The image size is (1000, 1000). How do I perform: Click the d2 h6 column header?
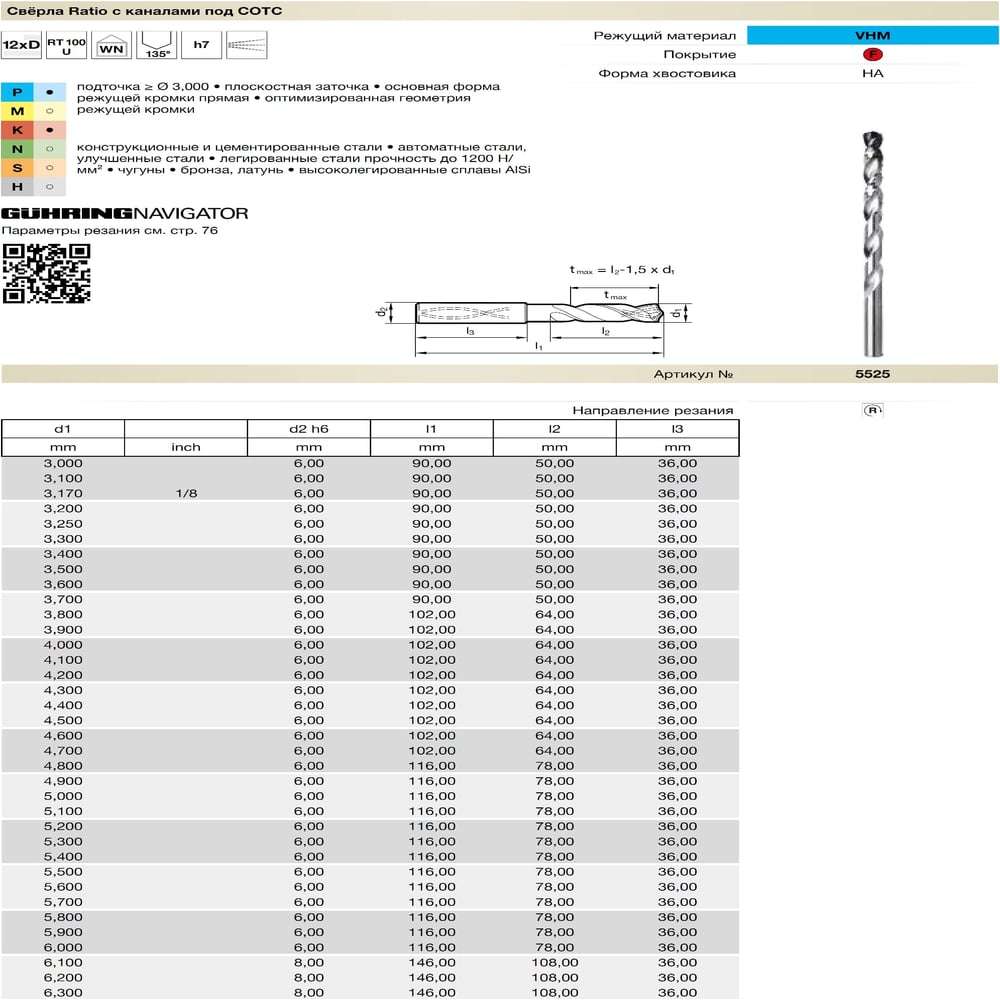[x=309, y=429]
